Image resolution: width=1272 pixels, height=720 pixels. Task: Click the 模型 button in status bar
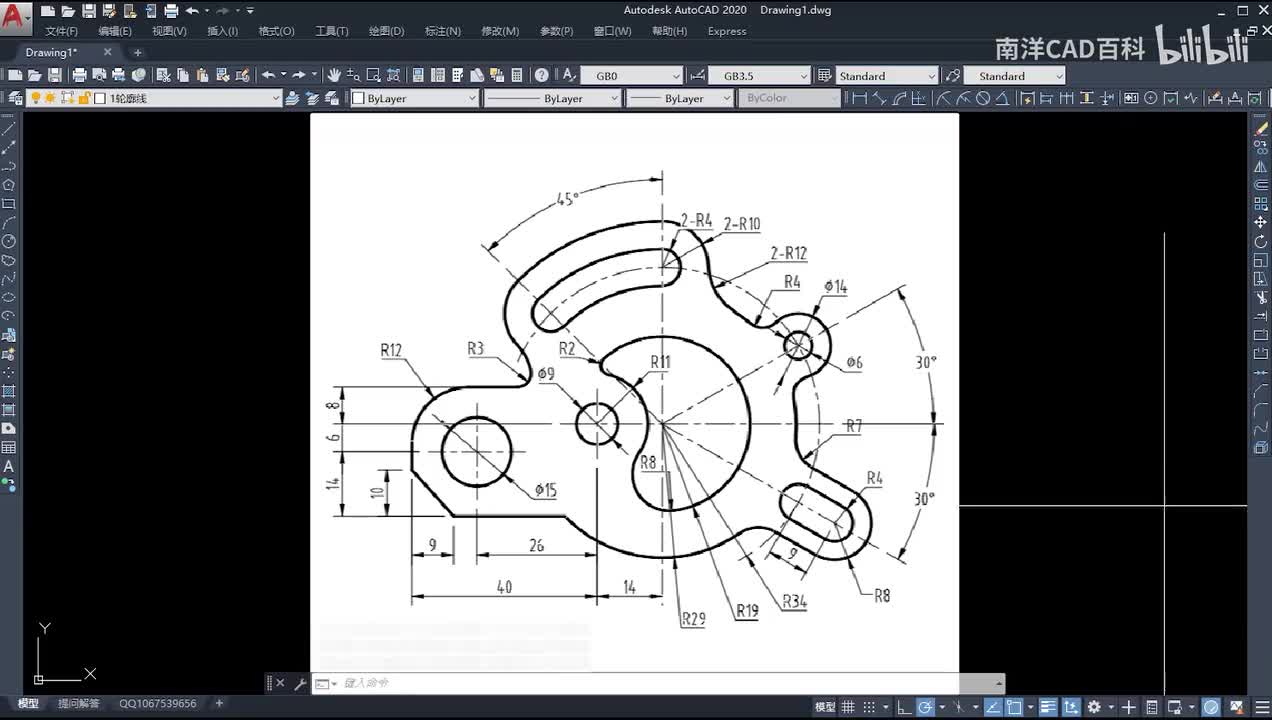[x=825, y=707]
